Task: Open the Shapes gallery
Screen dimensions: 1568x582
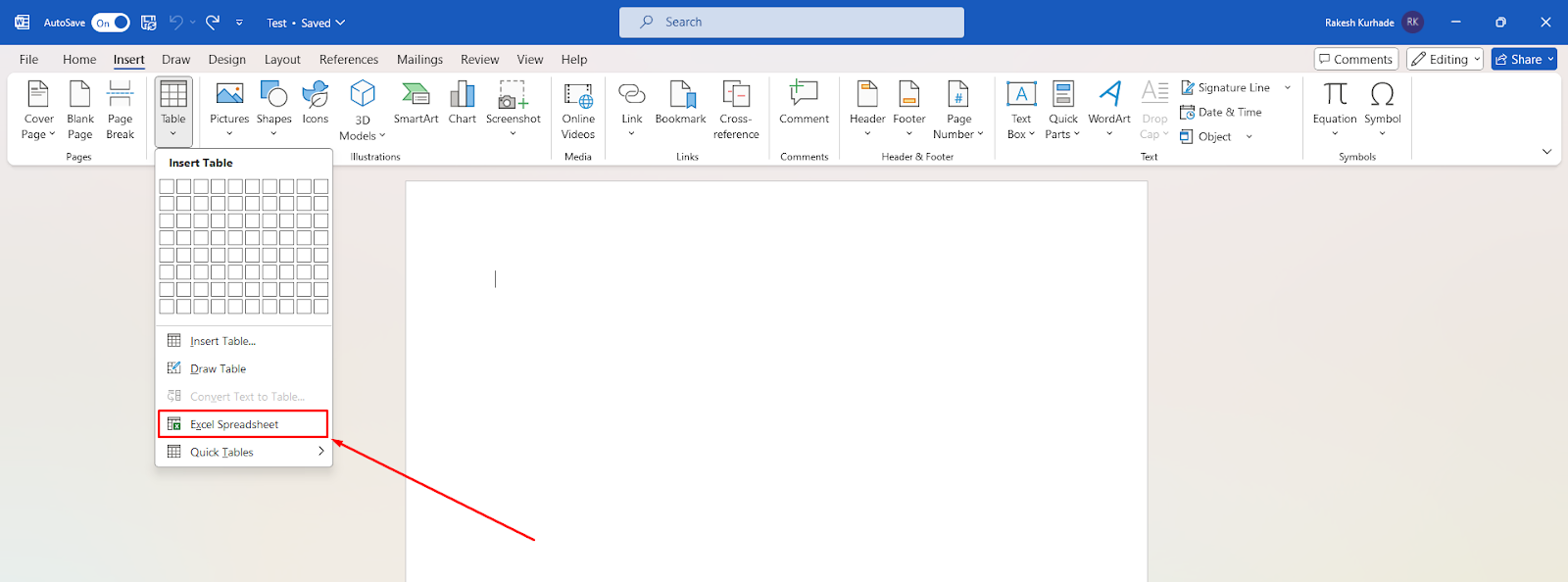Action: point(274,110)
